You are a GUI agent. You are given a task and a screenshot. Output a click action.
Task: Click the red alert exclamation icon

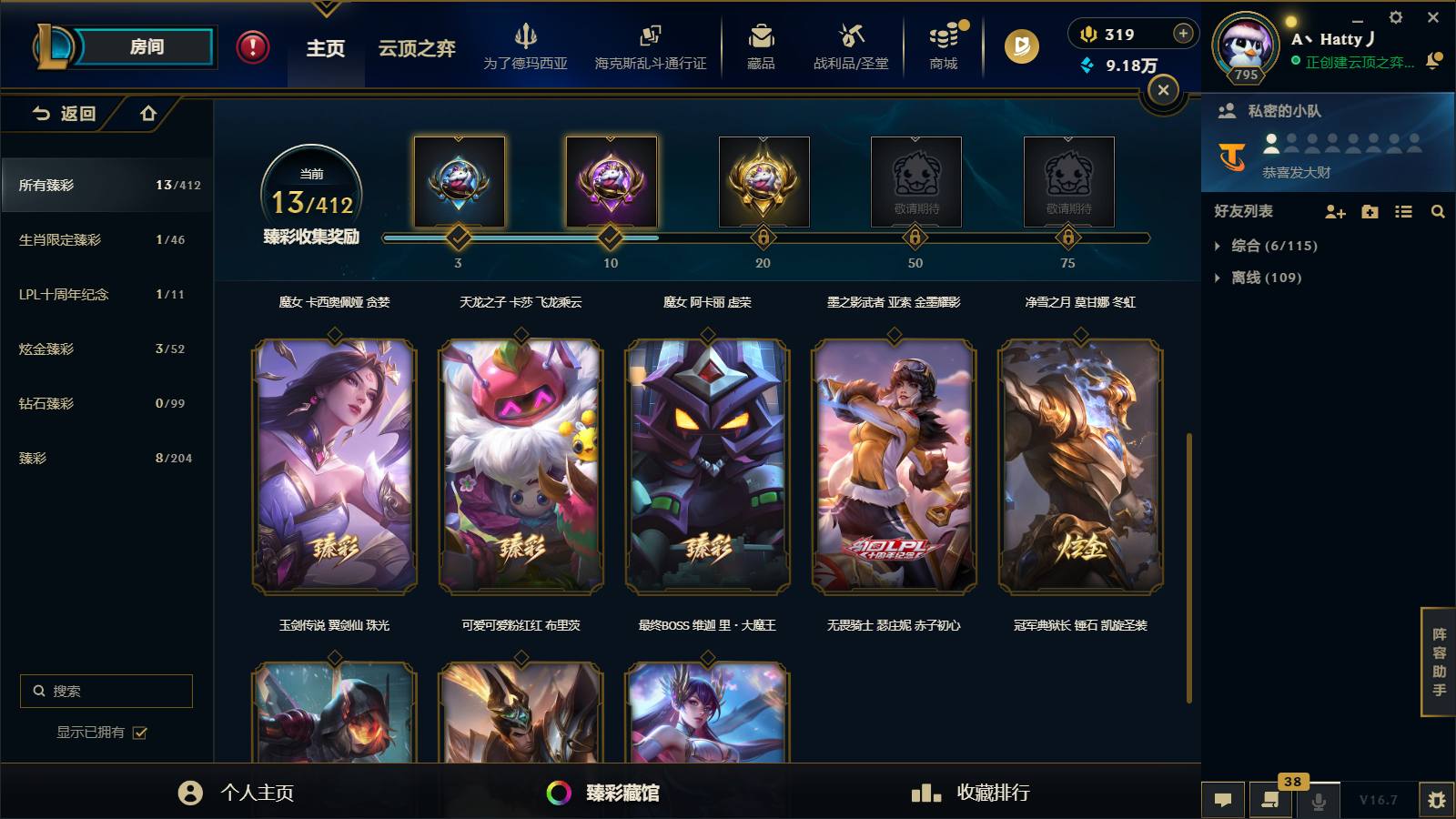tap(253, 47)
